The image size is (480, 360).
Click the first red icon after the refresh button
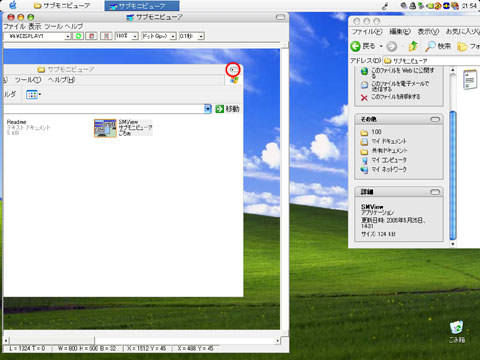92,36
